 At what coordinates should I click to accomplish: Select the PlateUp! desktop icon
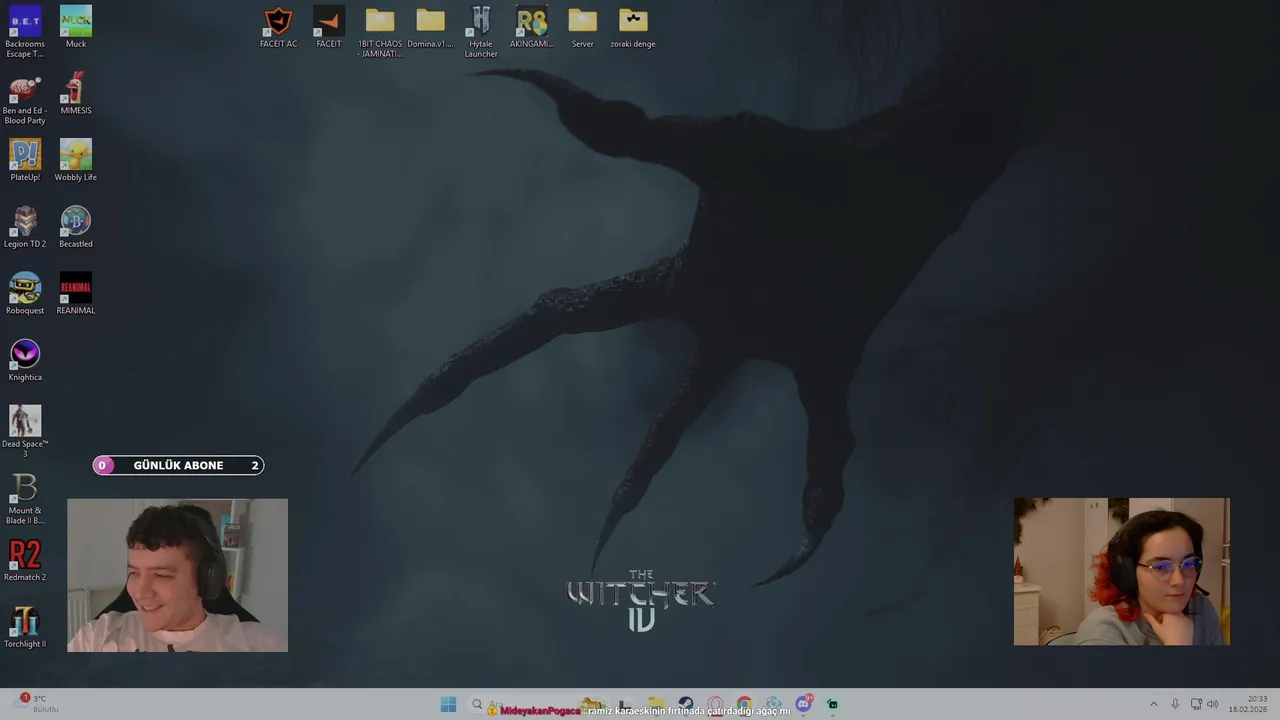(x=25, y=160)
